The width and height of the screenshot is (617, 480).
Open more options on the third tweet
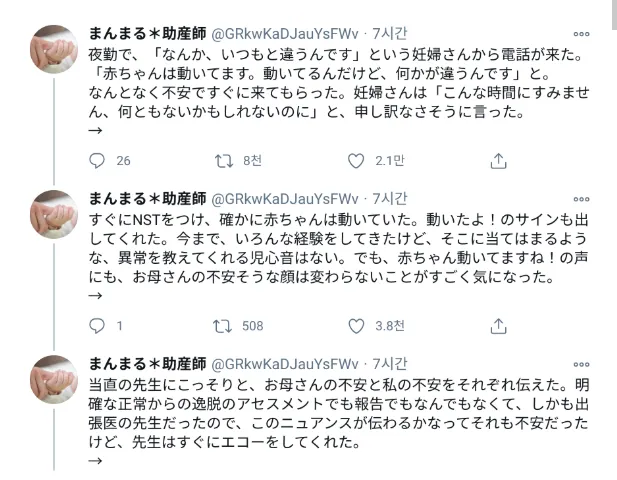(581, 365)
